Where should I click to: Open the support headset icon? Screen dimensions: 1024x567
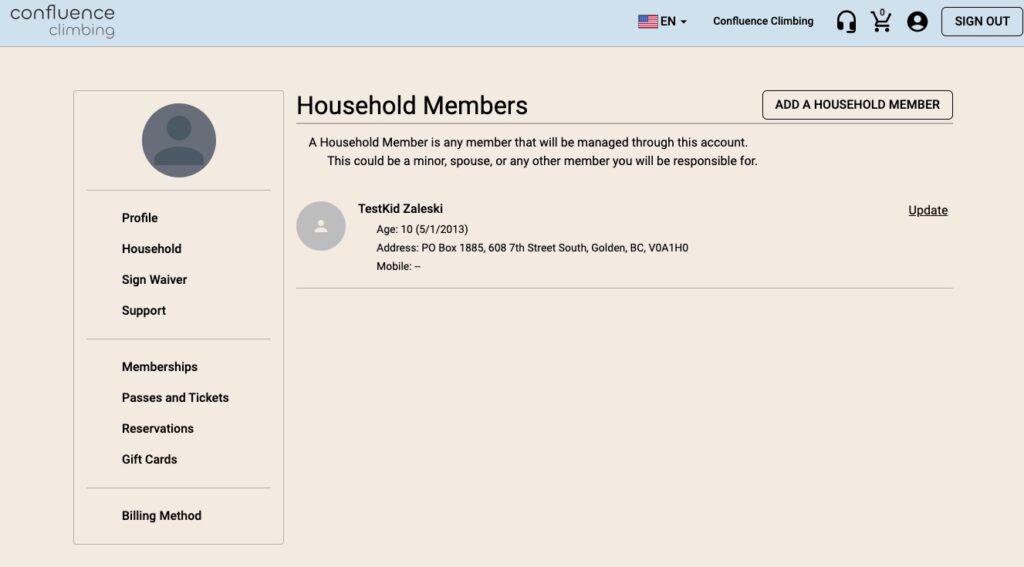(846, 22)
